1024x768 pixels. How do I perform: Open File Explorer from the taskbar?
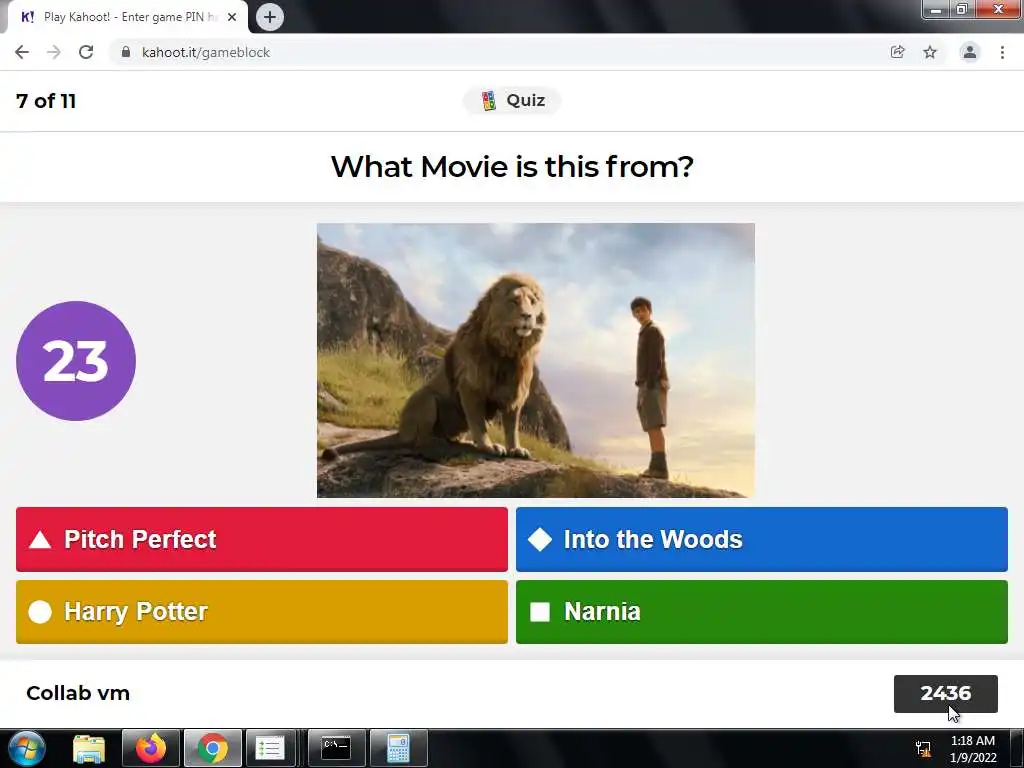[89, 748]
